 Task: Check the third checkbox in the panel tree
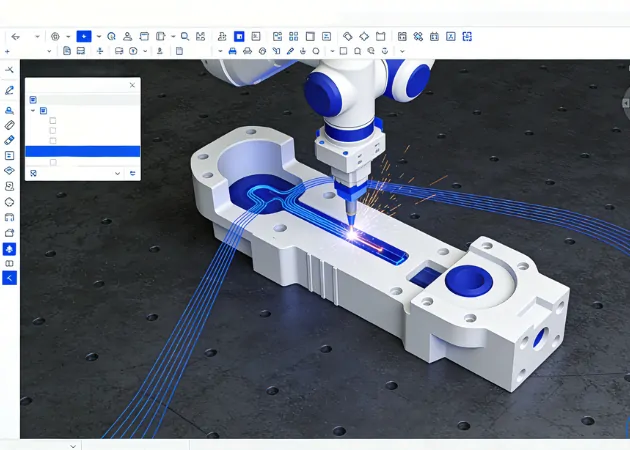(53, 141)
